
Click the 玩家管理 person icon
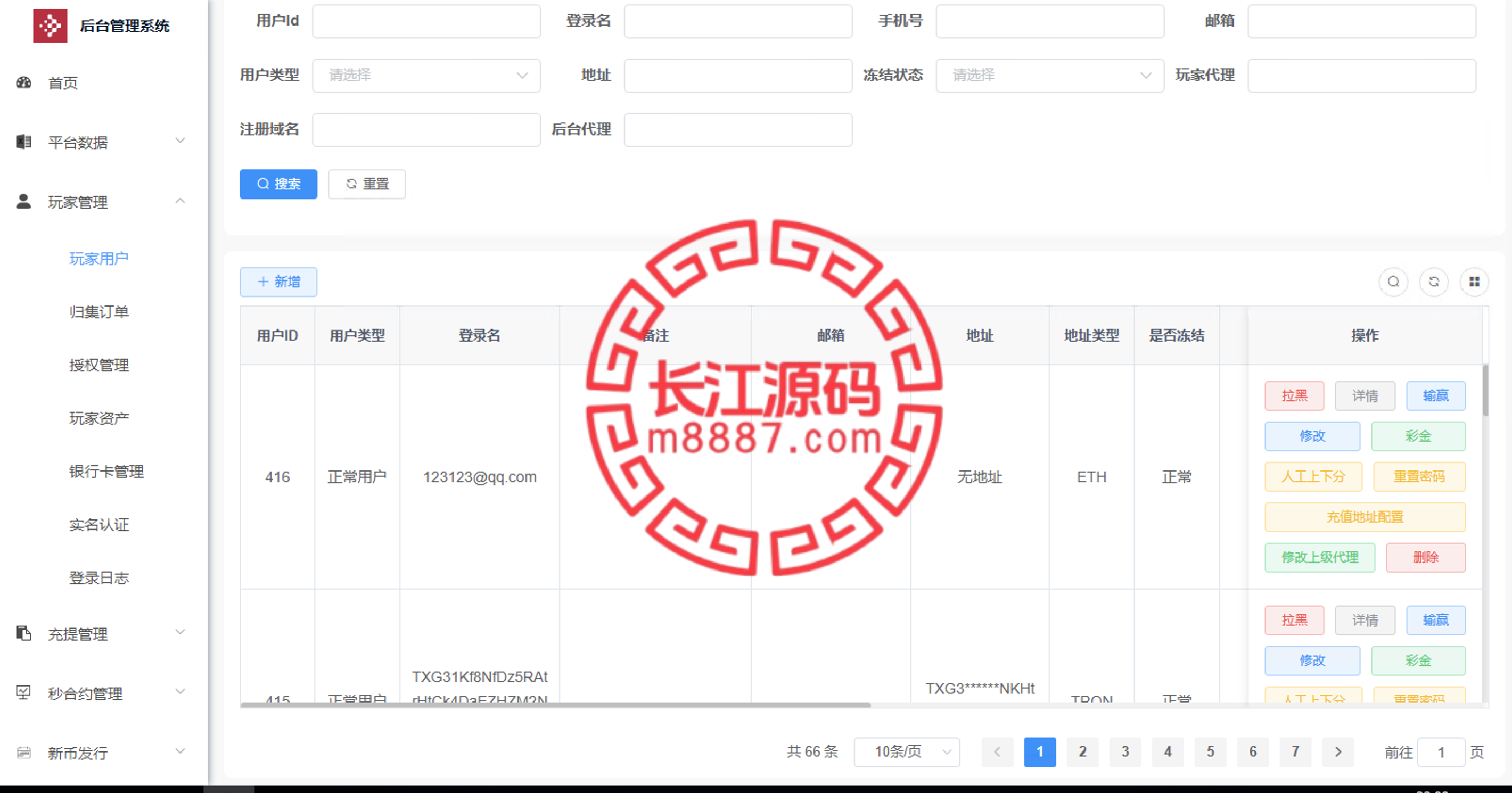point(23,202)
